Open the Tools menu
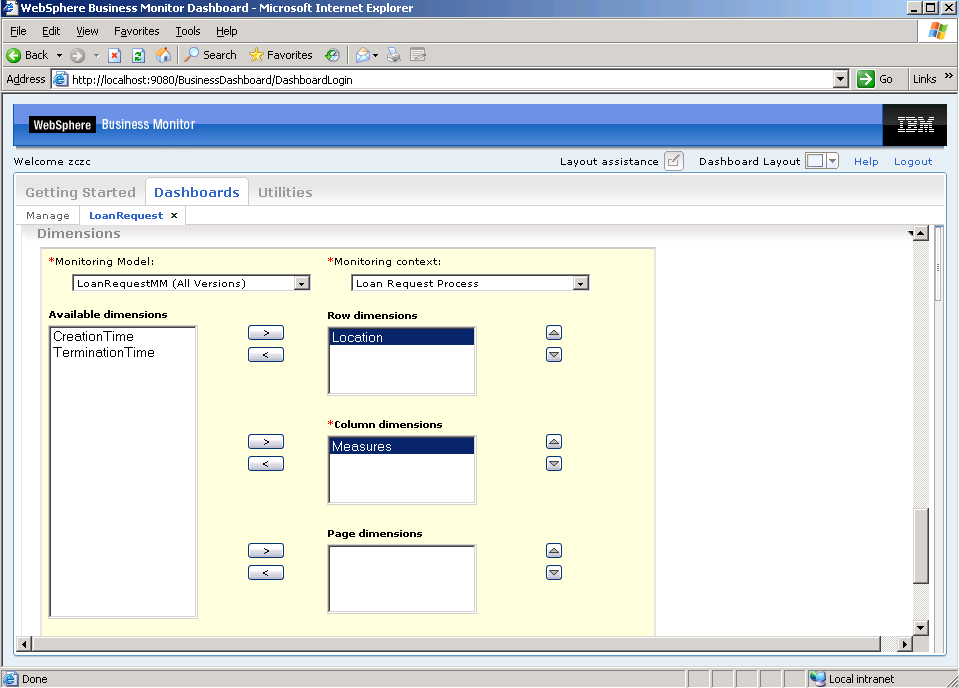The image size is (960, 688). pos(187,31)
